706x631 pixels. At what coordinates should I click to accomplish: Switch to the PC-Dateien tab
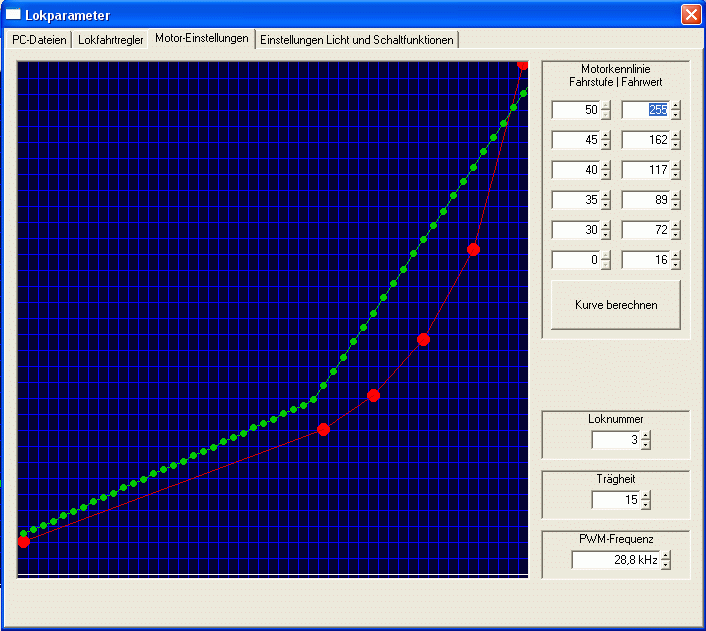click(39, 40)
